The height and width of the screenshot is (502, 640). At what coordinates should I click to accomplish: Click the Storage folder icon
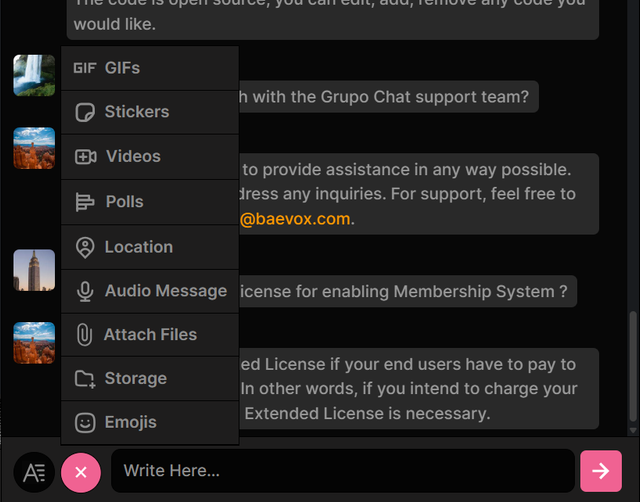click(85, 379)
